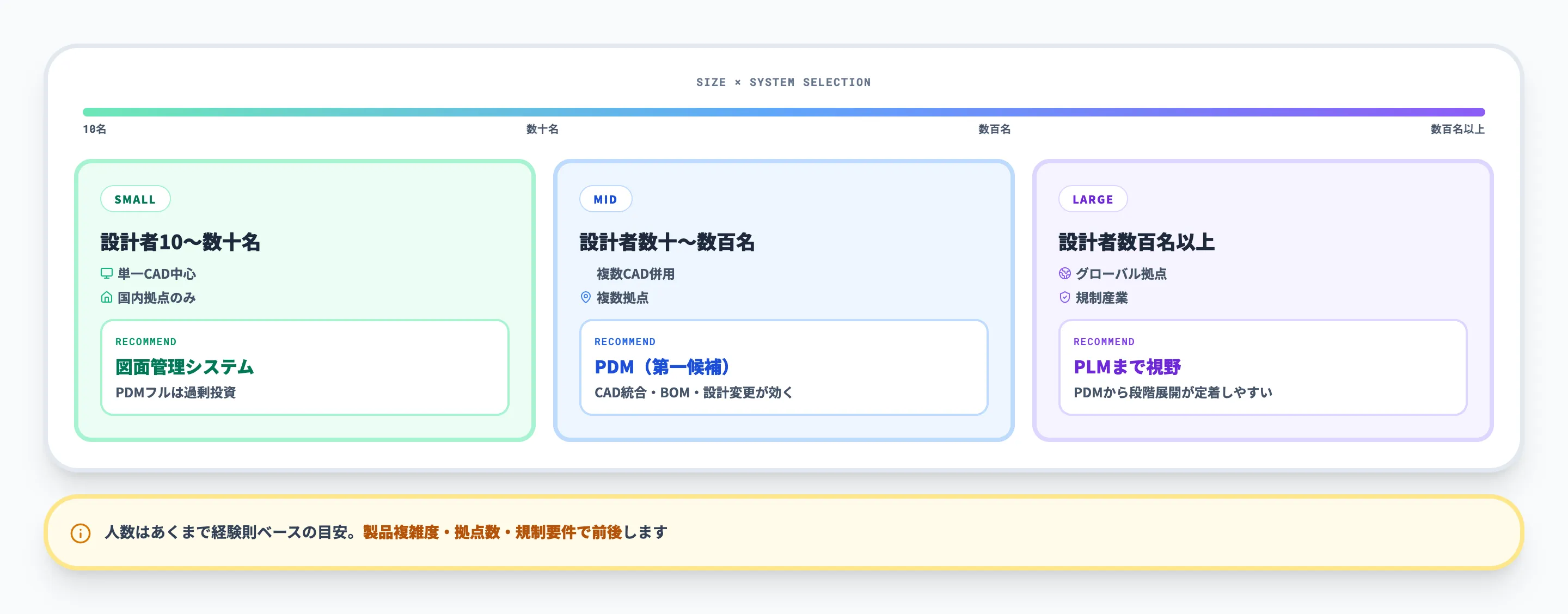Click the PDMフルは過剰投資 note text
The image size is (1568, 614).
[177, 393]
